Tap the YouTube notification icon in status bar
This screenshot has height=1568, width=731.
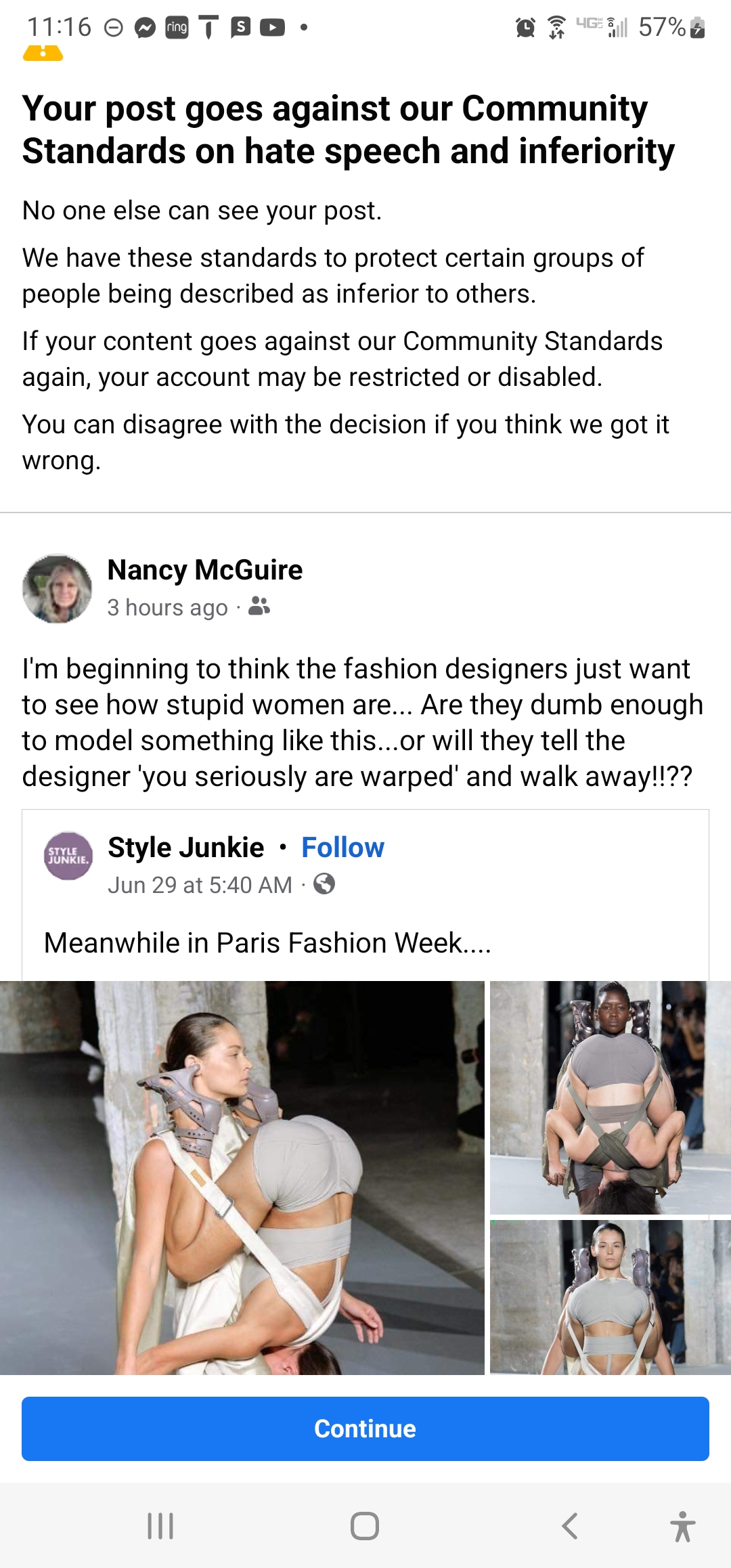pyautogui.click(x=272, y=28)
